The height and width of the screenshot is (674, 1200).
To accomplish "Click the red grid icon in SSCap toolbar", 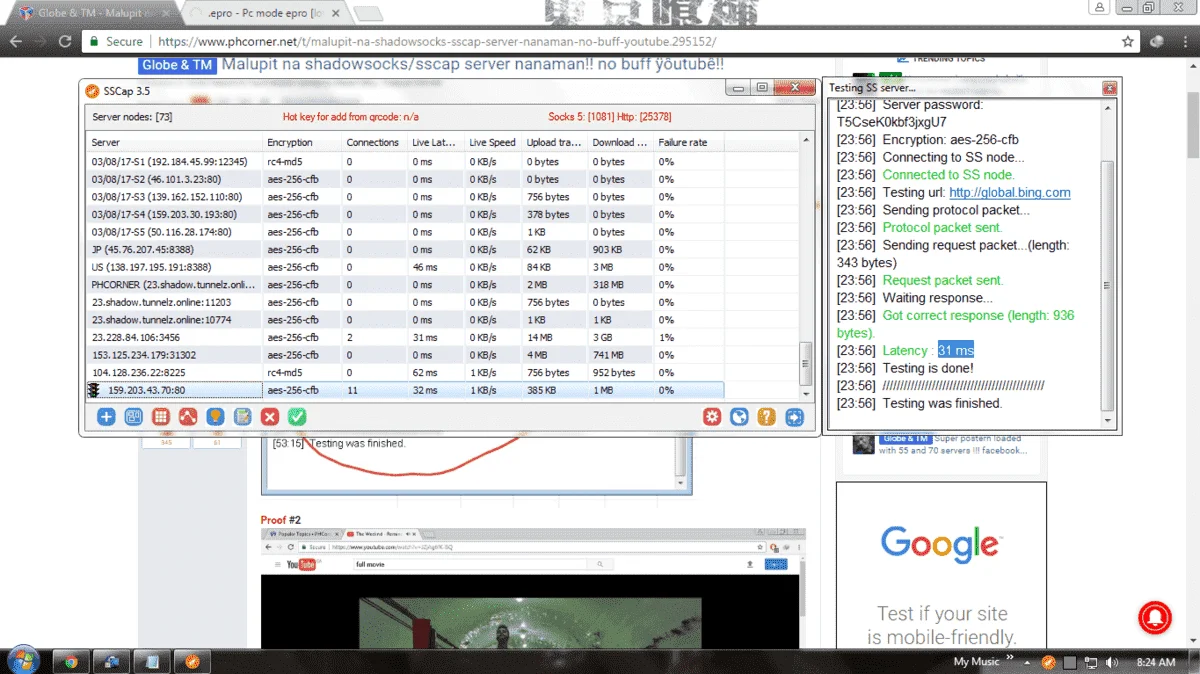I will click(x=160, y=417).
